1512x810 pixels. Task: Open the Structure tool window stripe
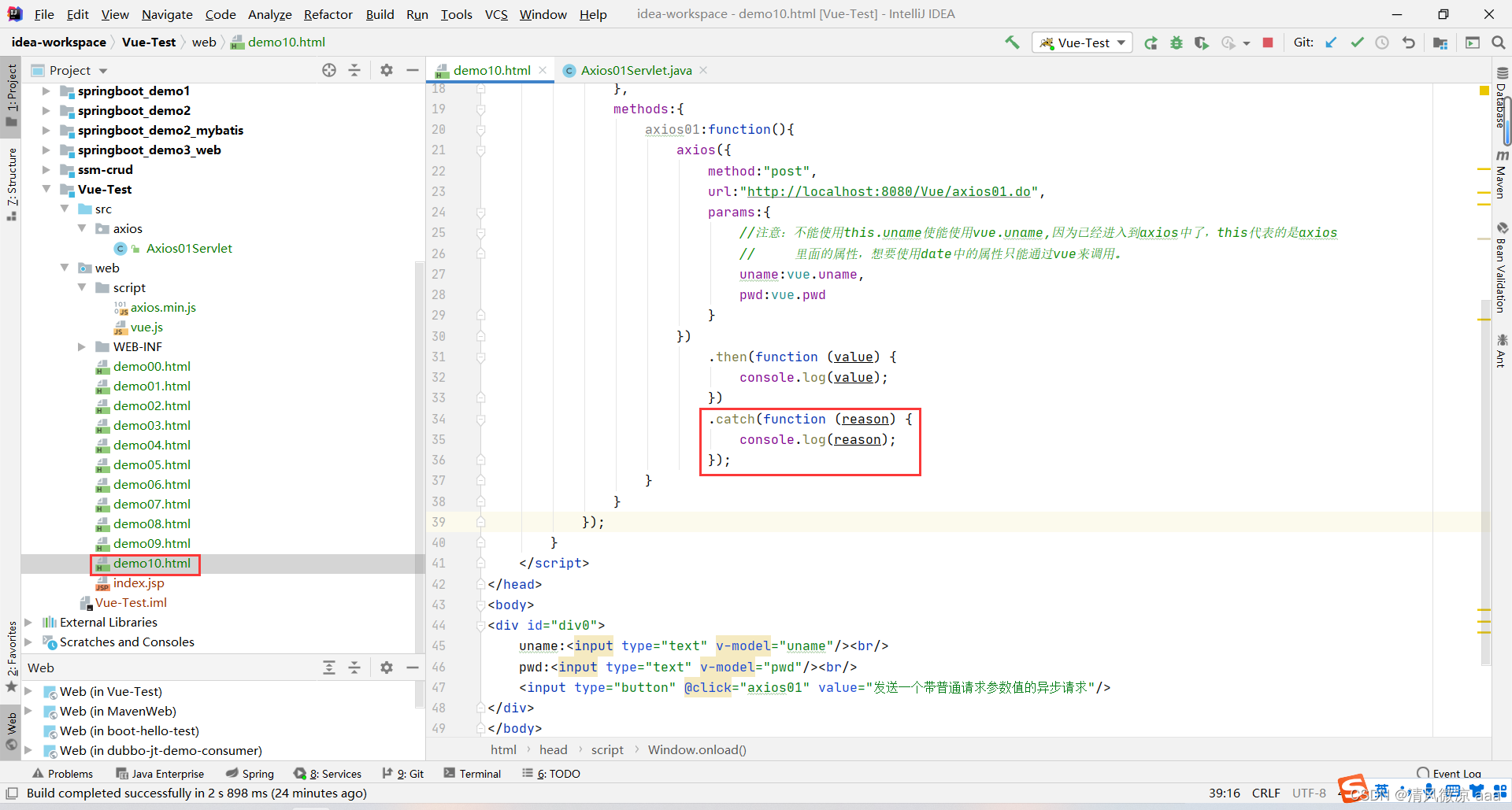tap(11, 185)
